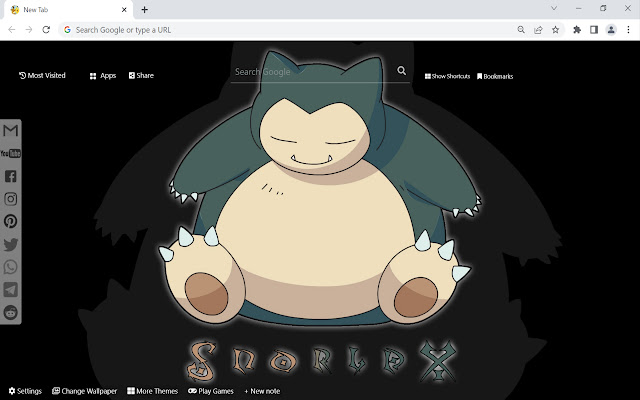The image size is (640, 400).
Task: Minimize the browser window
Action: (579, 8)
